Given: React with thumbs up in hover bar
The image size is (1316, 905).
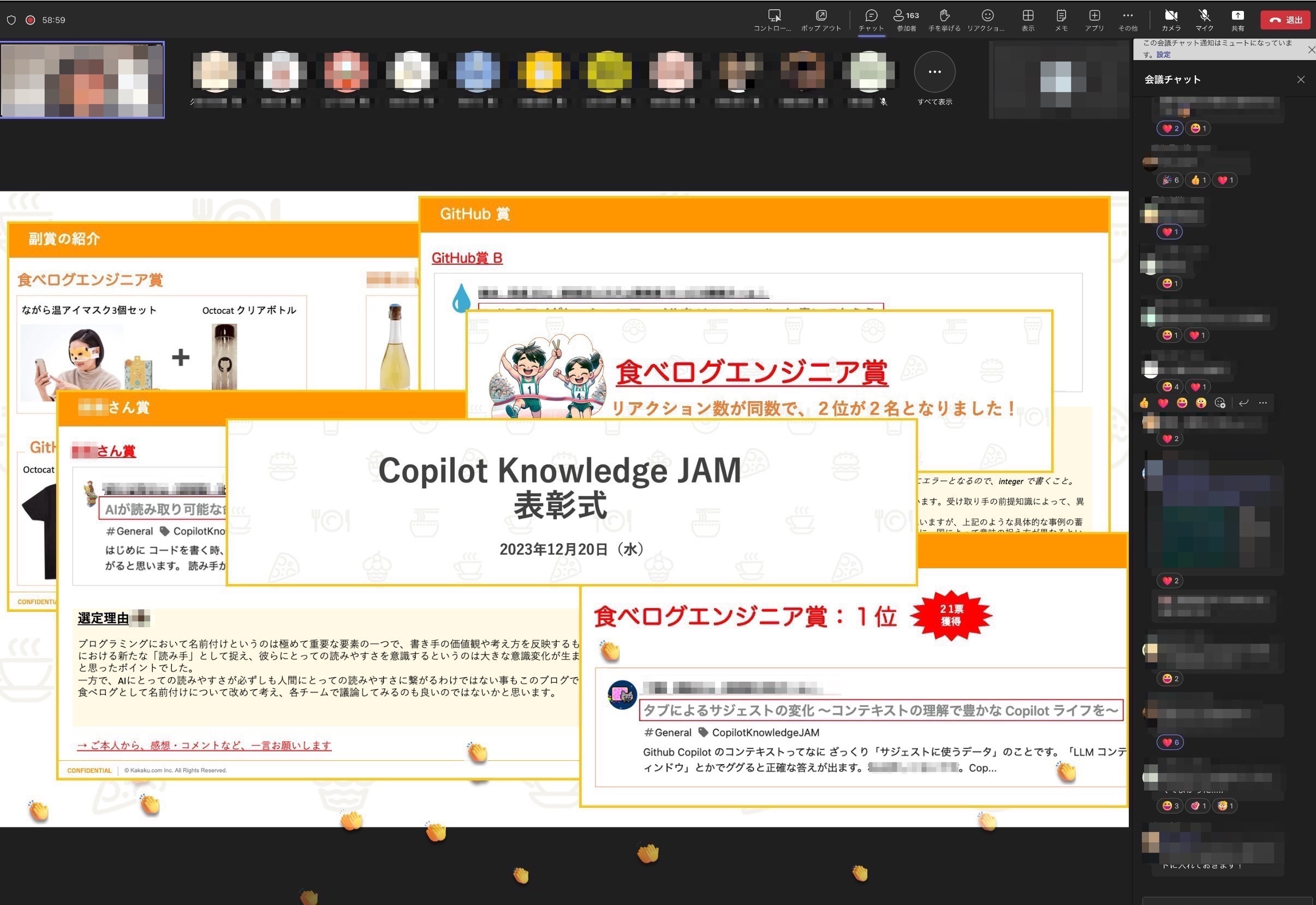Looking at the screenshot, I should point(1144,403).
